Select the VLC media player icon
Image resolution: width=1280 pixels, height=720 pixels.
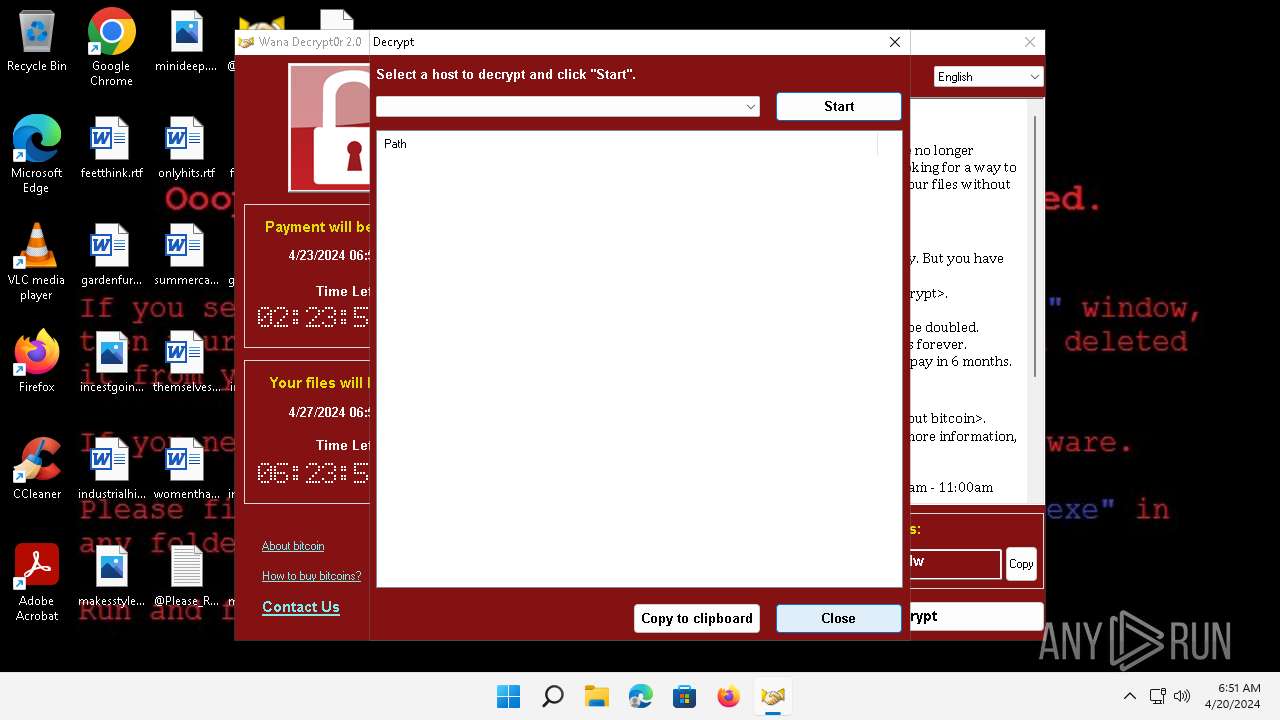click(37, 262)
